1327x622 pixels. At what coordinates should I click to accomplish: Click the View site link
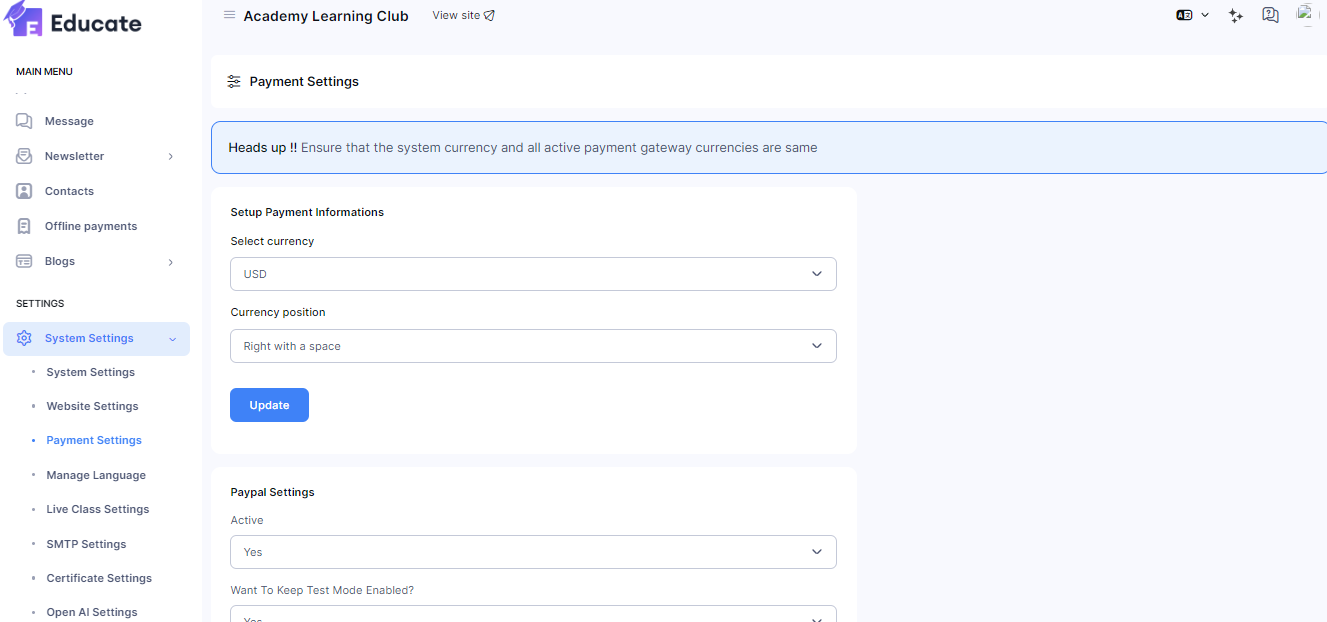(x=463, y=15)
